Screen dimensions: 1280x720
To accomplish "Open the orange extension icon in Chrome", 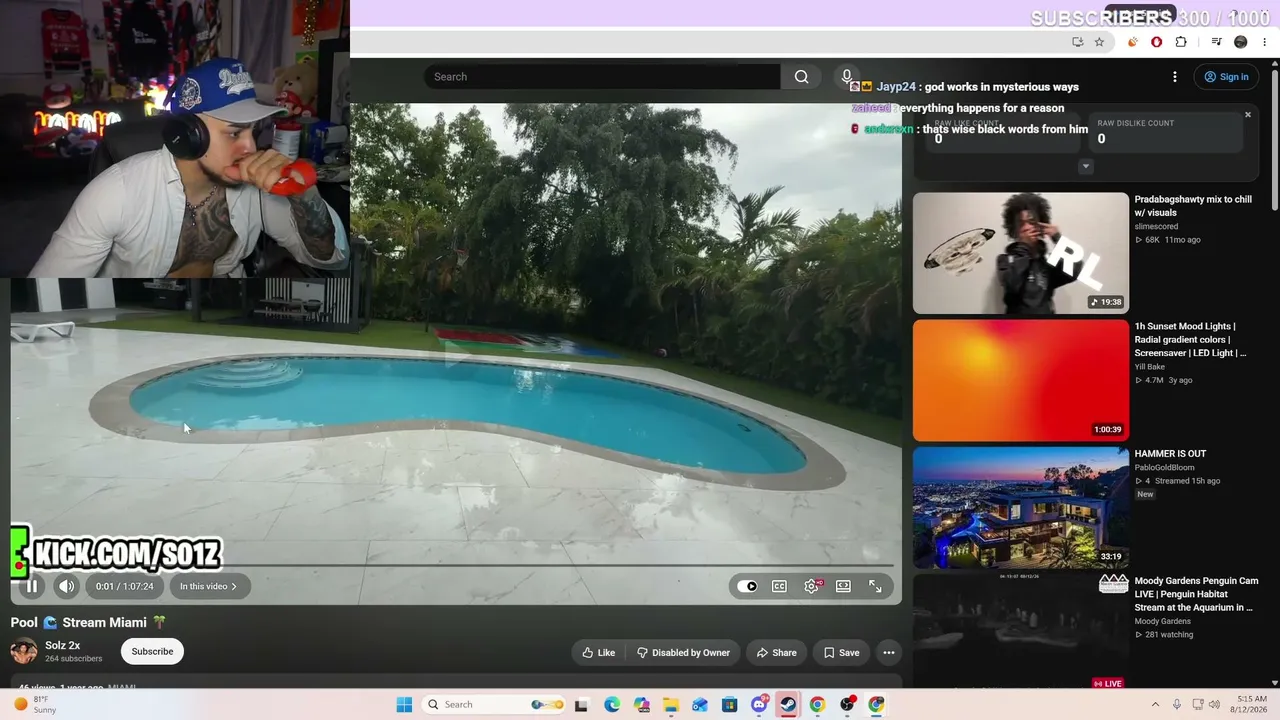I will point(1133,42).
